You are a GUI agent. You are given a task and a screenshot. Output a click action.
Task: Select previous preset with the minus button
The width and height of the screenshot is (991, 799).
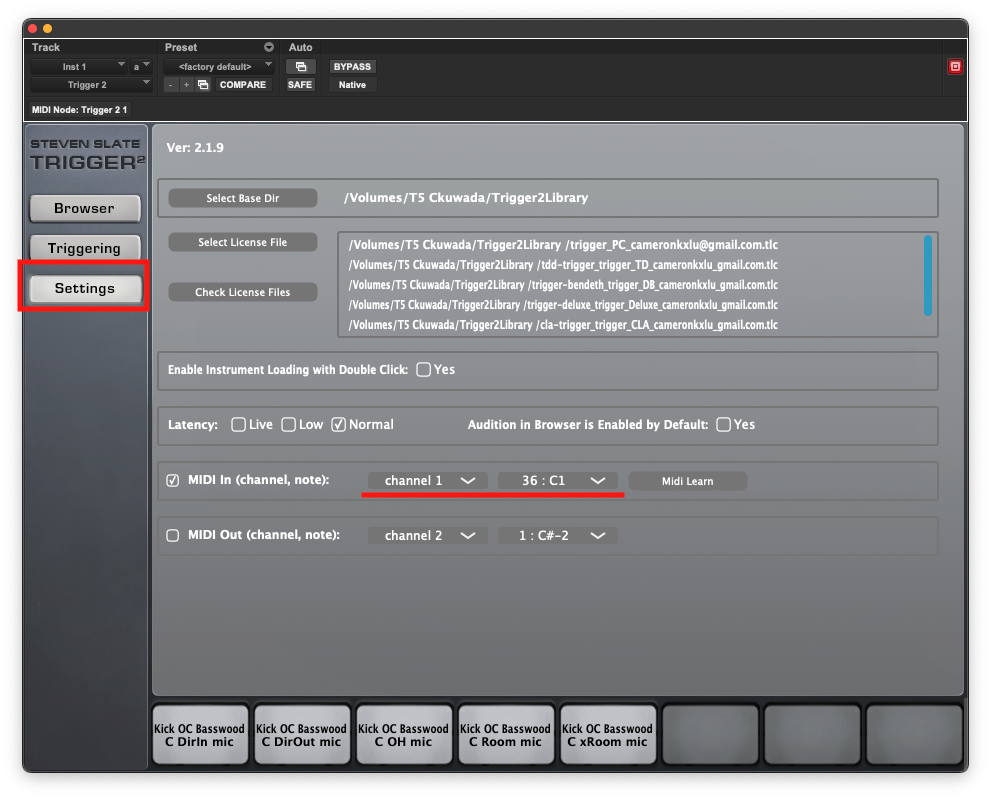point(171,85)
